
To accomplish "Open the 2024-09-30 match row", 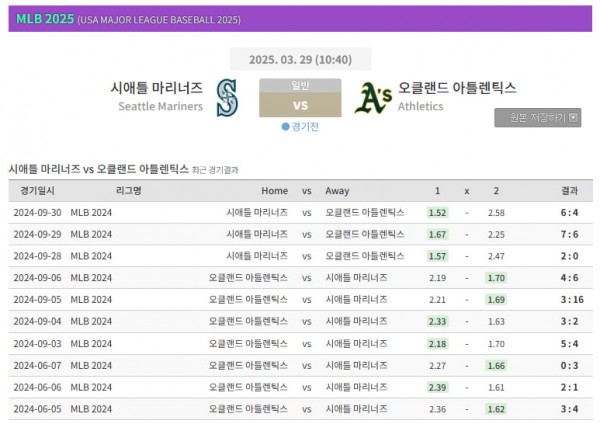I will (x=300, y=212).
